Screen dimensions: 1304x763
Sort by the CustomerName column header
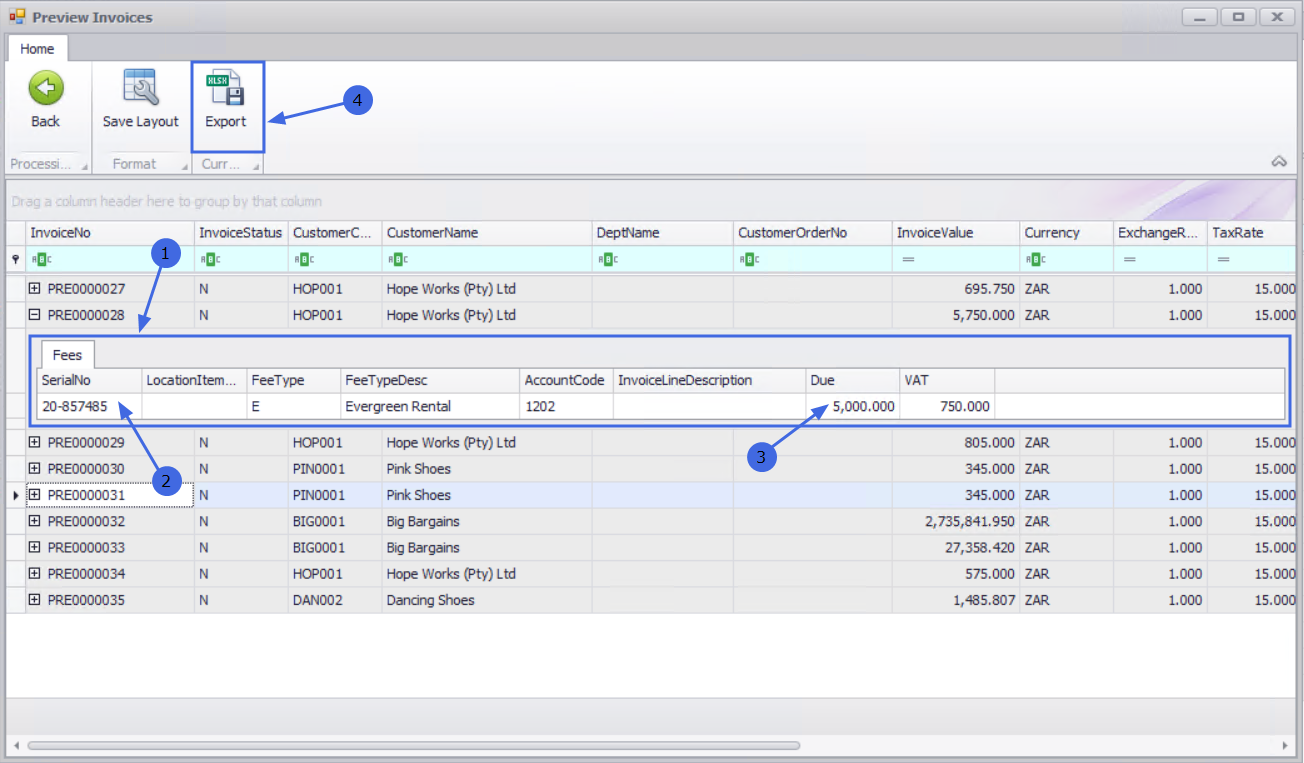click(x=487, y=233)
